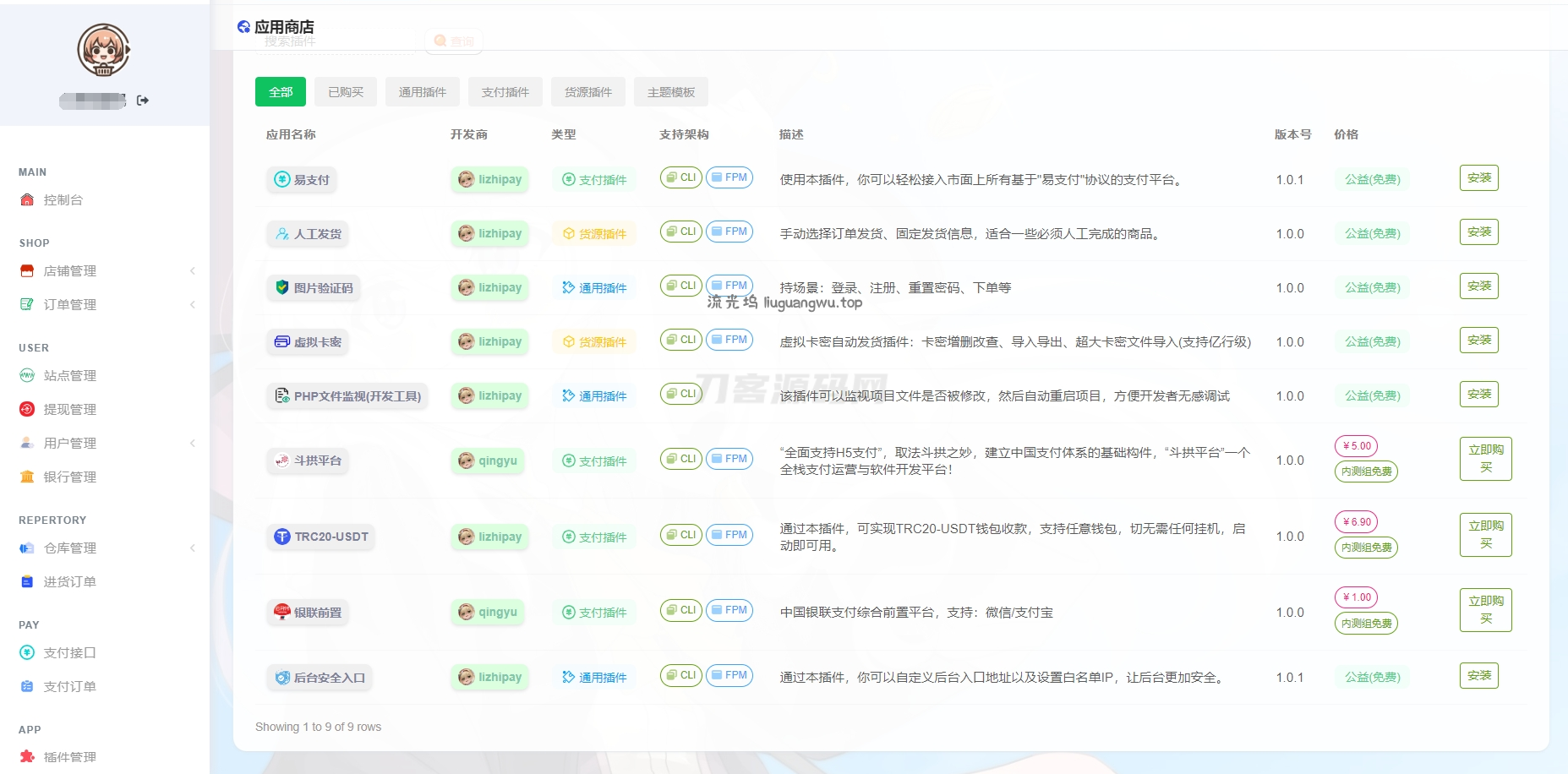1568x774 pixels.
Task: Show the 主题模板 filter tab
Action: click(x=671, y=92)
